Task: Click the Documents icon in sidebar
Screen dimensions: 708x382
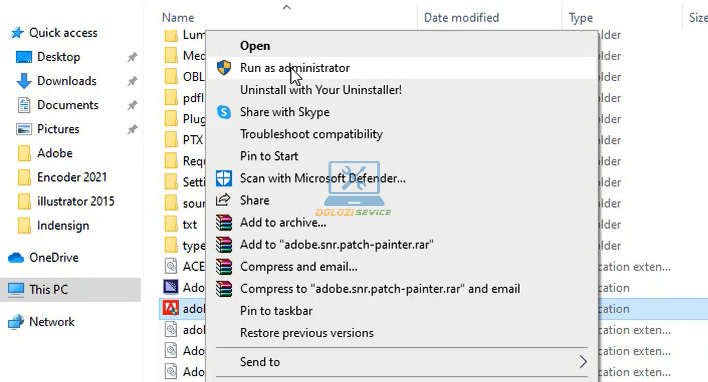Action: click(24, 105)
